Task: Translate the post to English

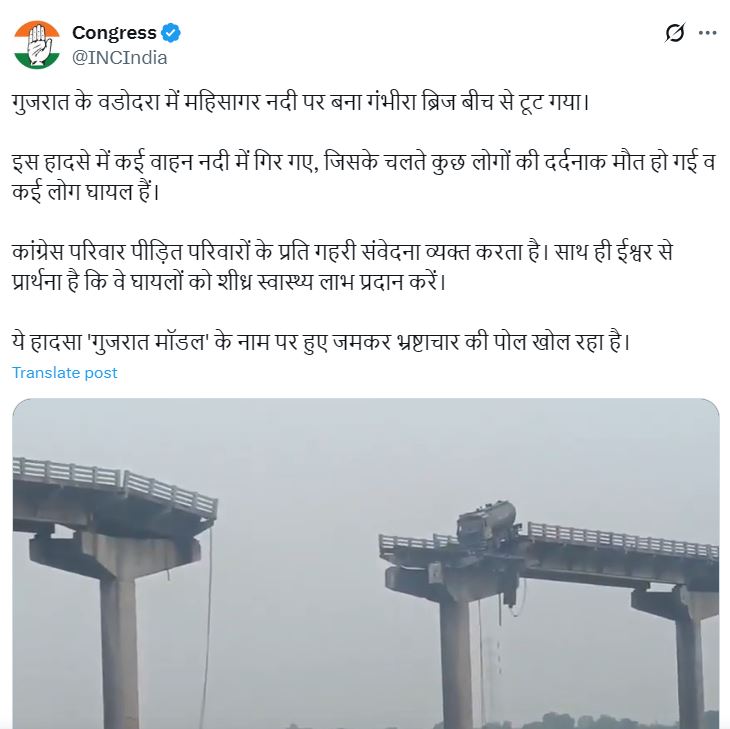Action: click(x=65, y=372)
